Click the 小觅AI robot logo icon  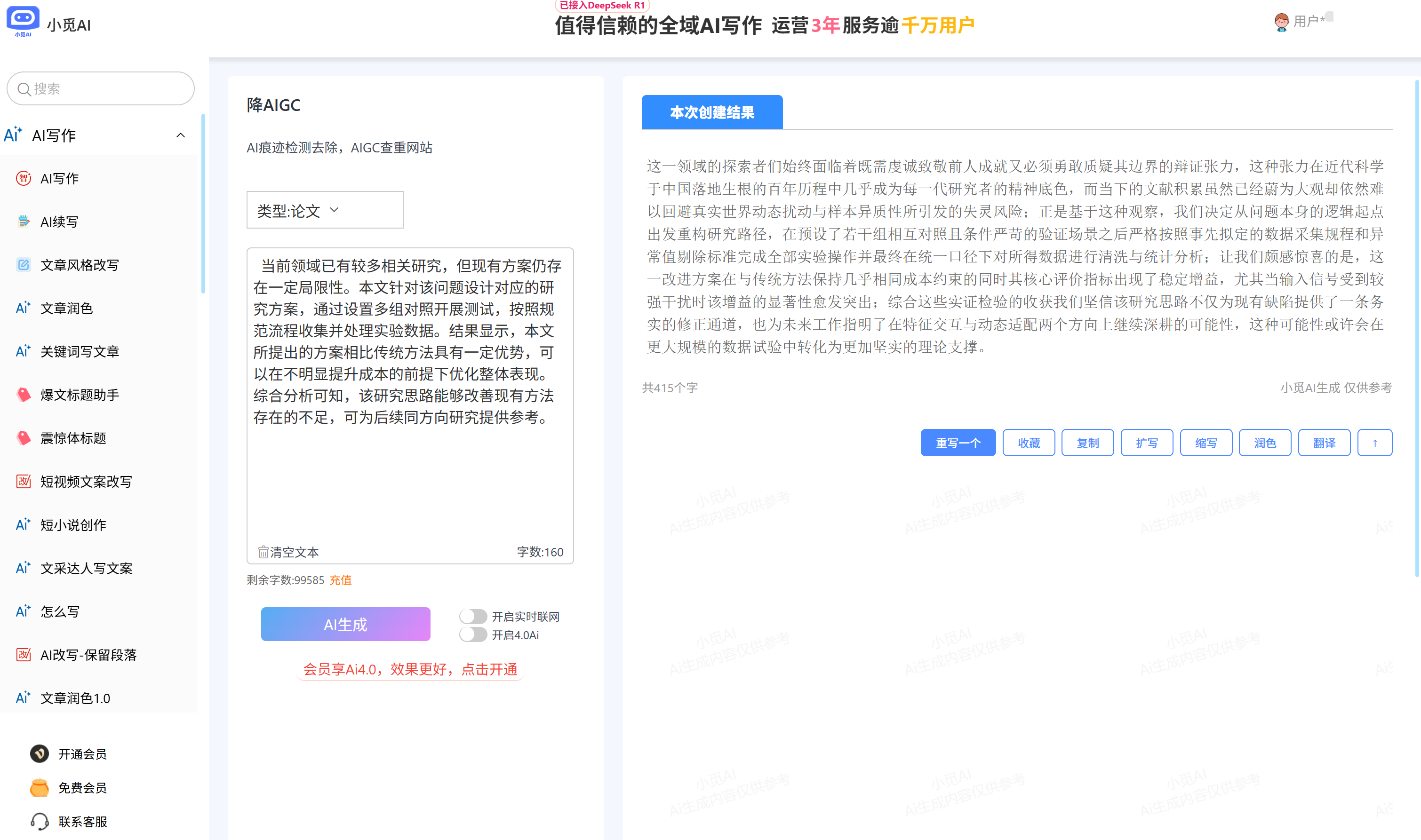click(x=23, y=22)
